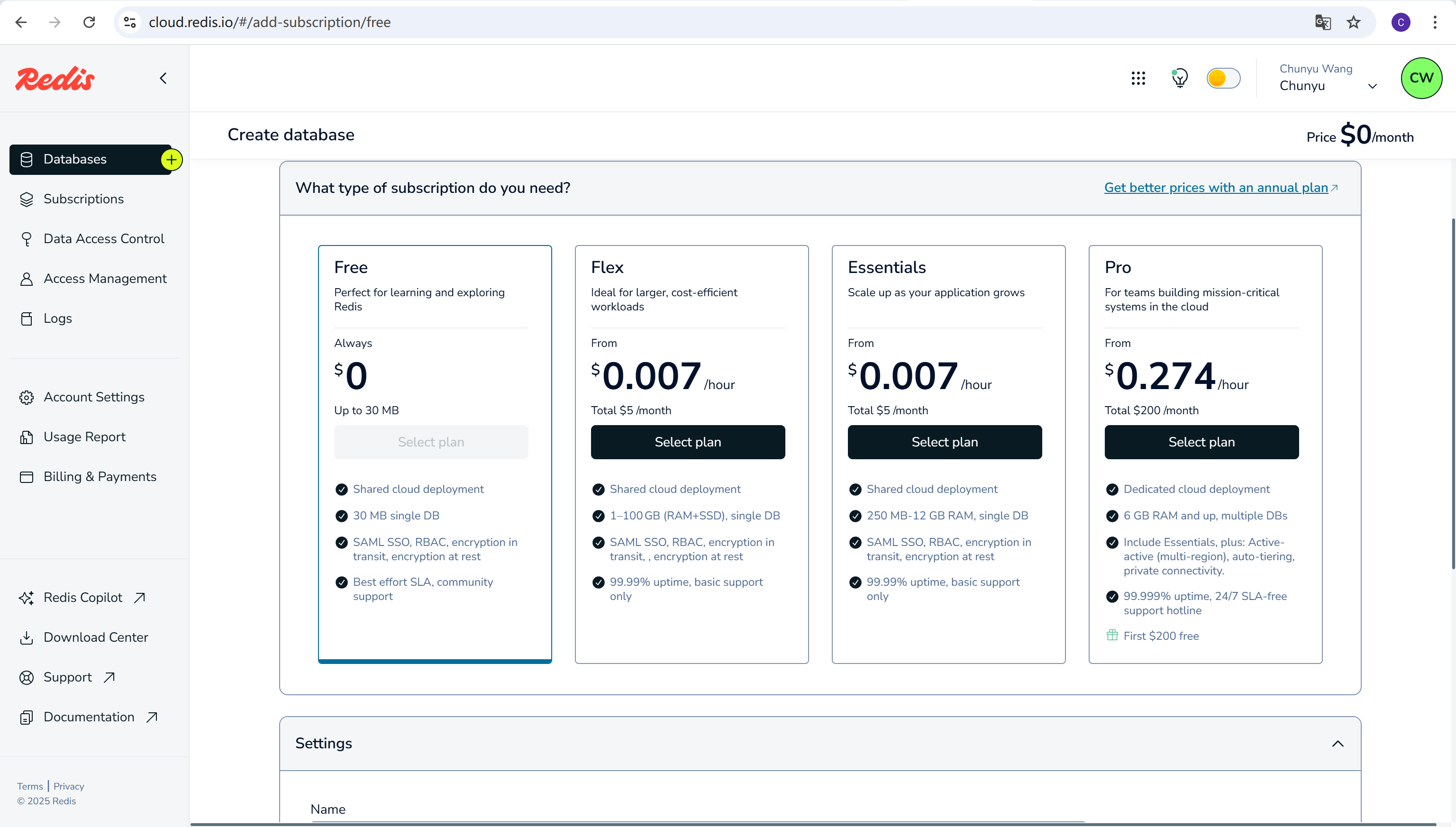Click the '$0/month' price in header
Viewport: 1456px width, 827px height.
tap(1376, 135)
